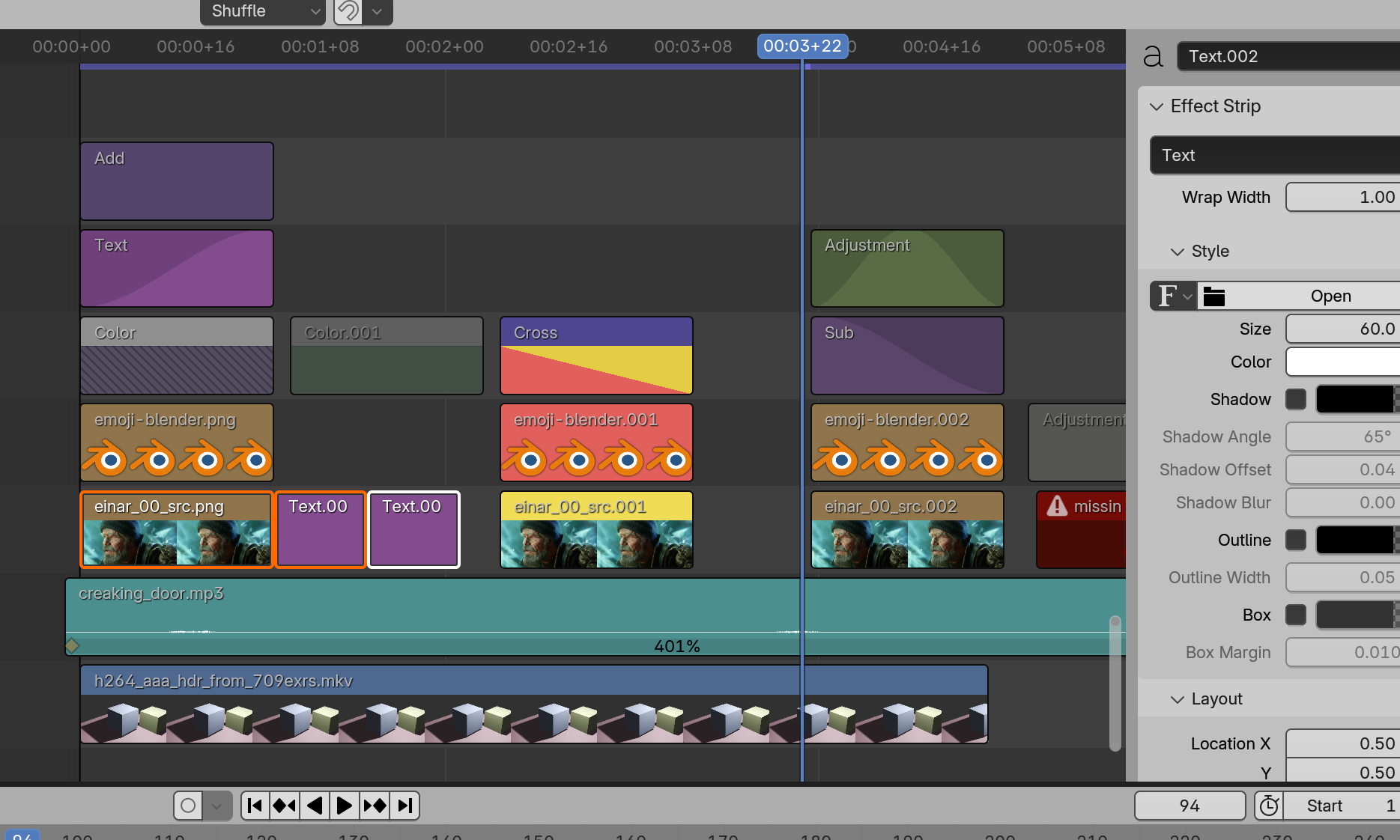Enable the Box checkbox

1296,615
